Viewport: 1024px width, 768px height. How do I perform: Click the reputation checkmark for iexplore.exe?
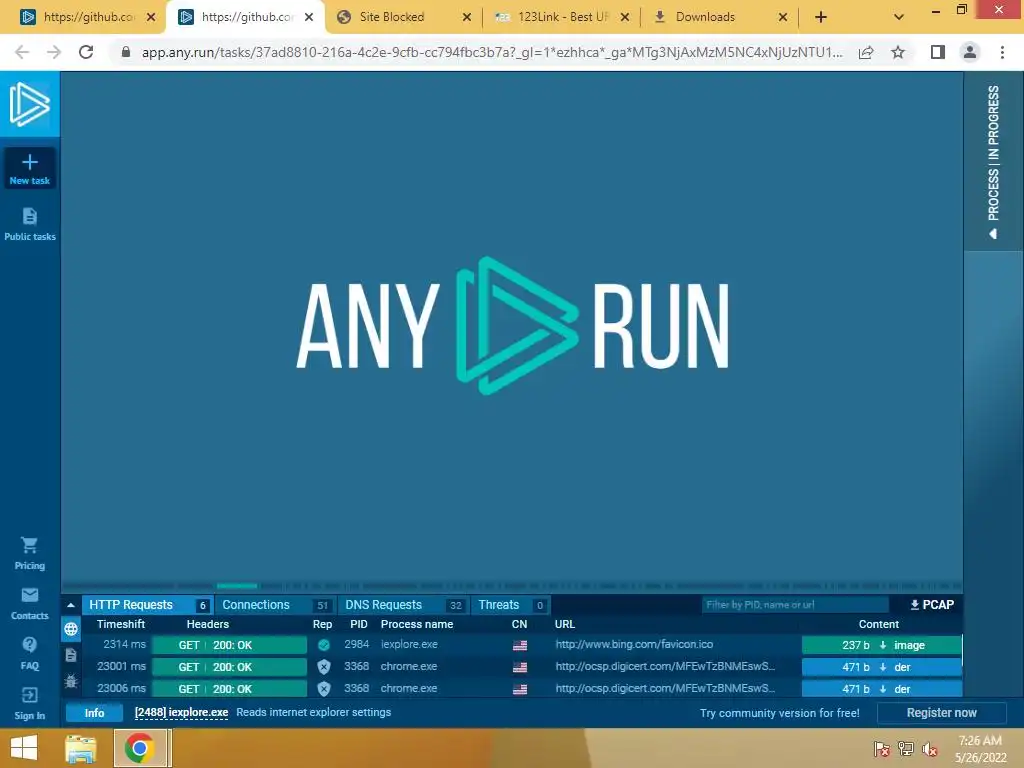(323, 645)
